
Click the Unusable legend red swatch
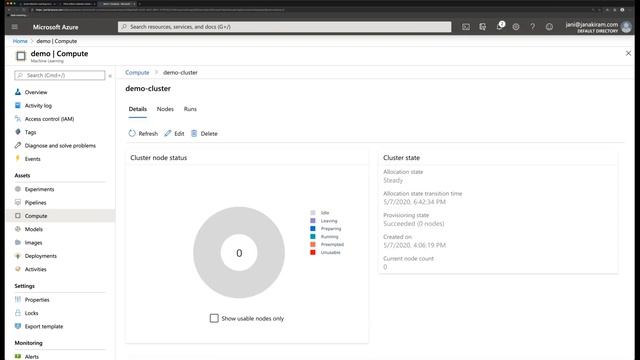pyautogui.click(x=313, y=252)
